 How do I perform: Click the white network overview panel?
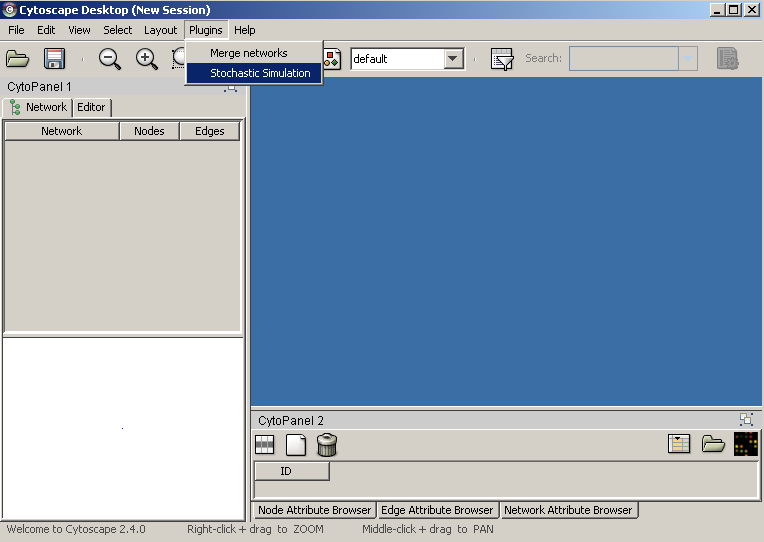[123, 428]
